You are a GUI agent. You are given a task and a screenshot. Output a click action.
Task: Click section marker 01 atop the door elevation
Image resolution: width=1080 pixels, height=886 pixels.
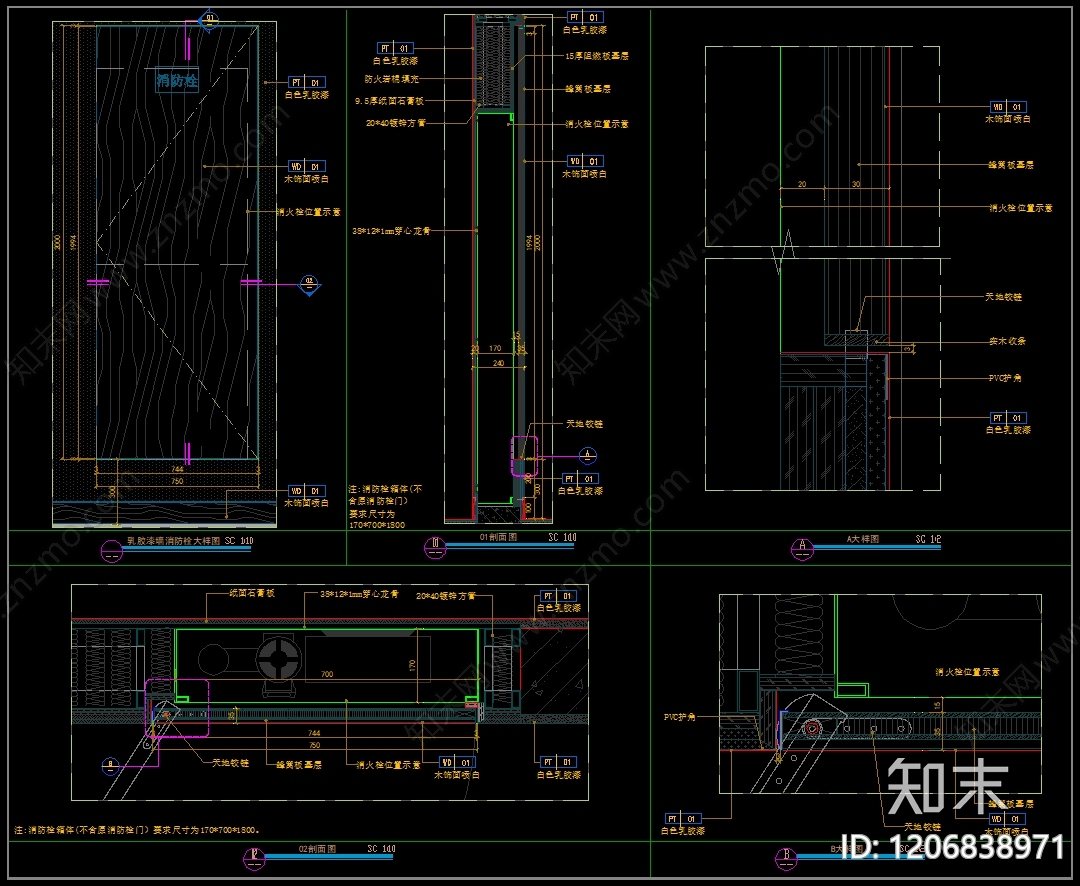click(x=209, y=19)
